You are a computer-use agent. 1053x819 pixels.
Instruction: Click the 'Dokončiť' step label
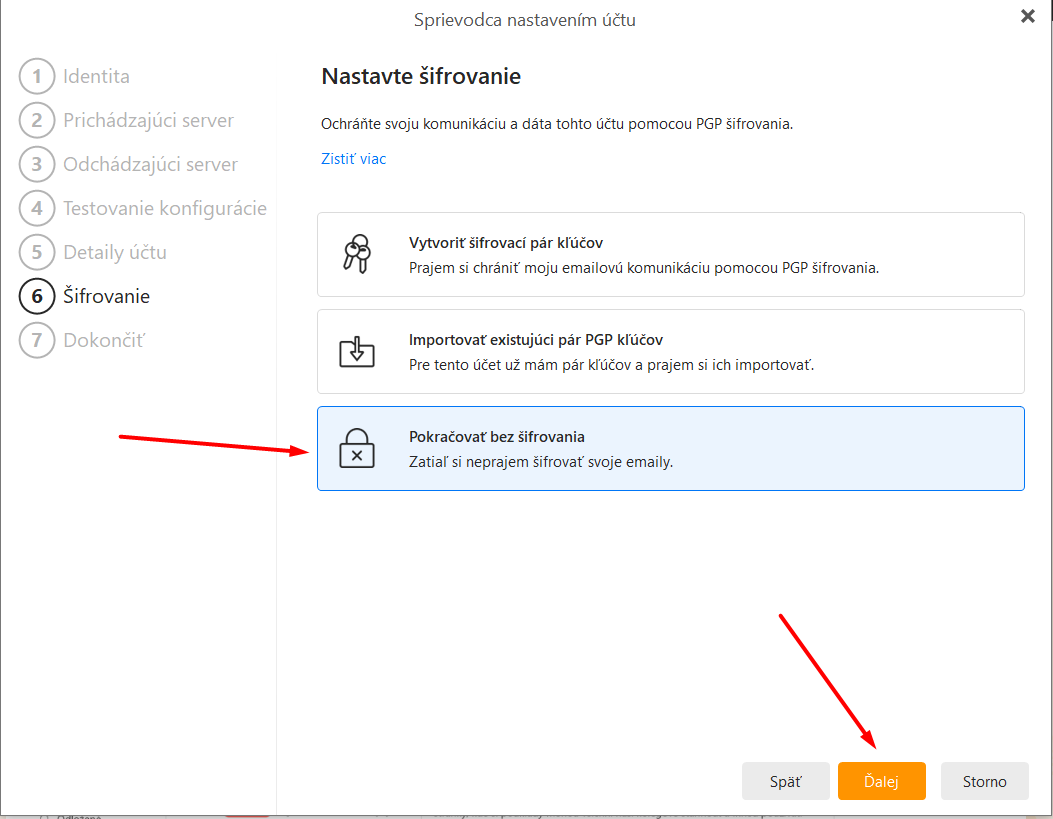pyautogui.click(x=104, y=341)
